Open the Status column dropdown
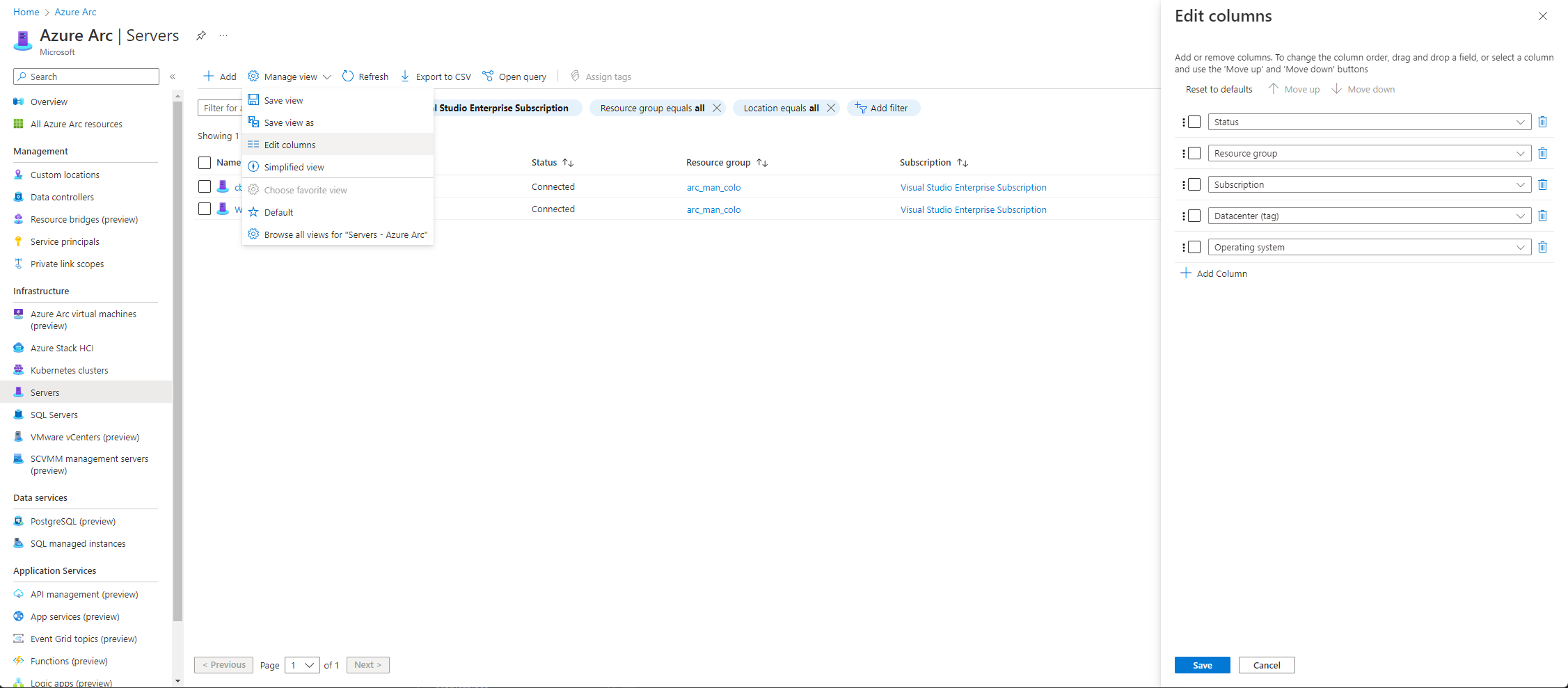This screenshot has height=688, width=1568. (x=1370, y=122)
